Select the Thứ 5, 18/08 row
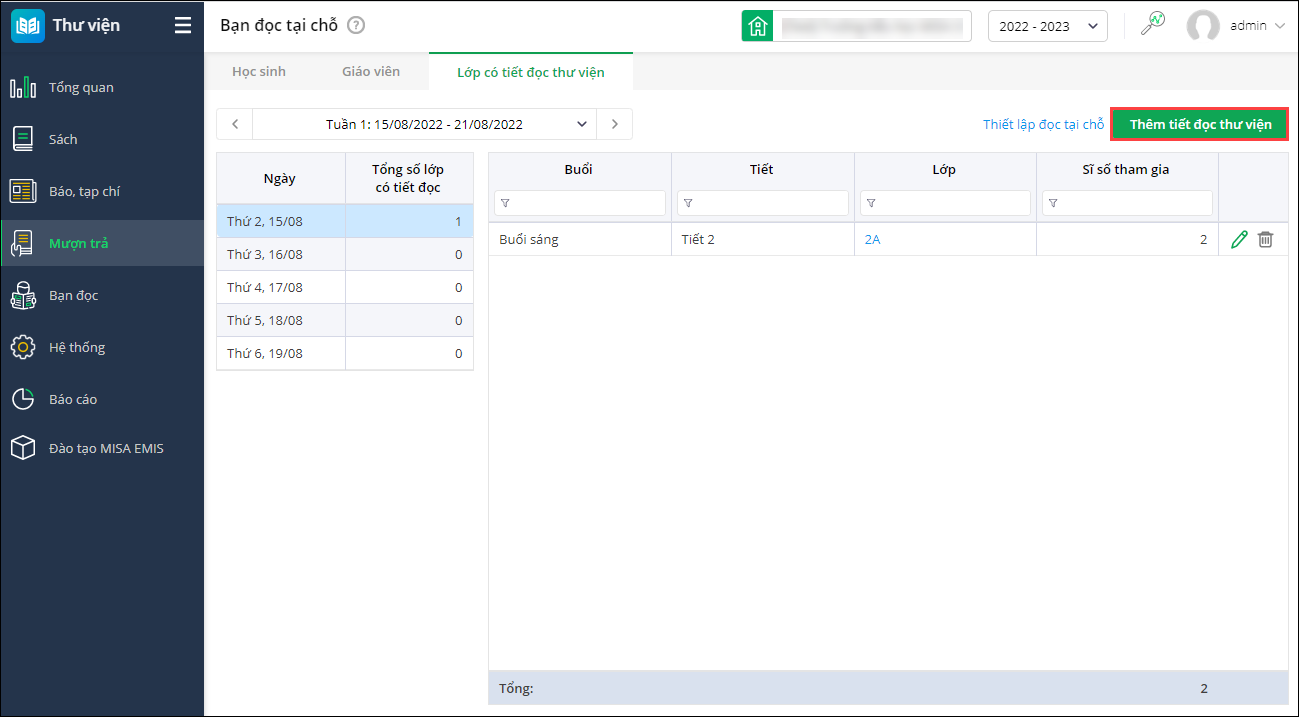 tap(345, 320)
